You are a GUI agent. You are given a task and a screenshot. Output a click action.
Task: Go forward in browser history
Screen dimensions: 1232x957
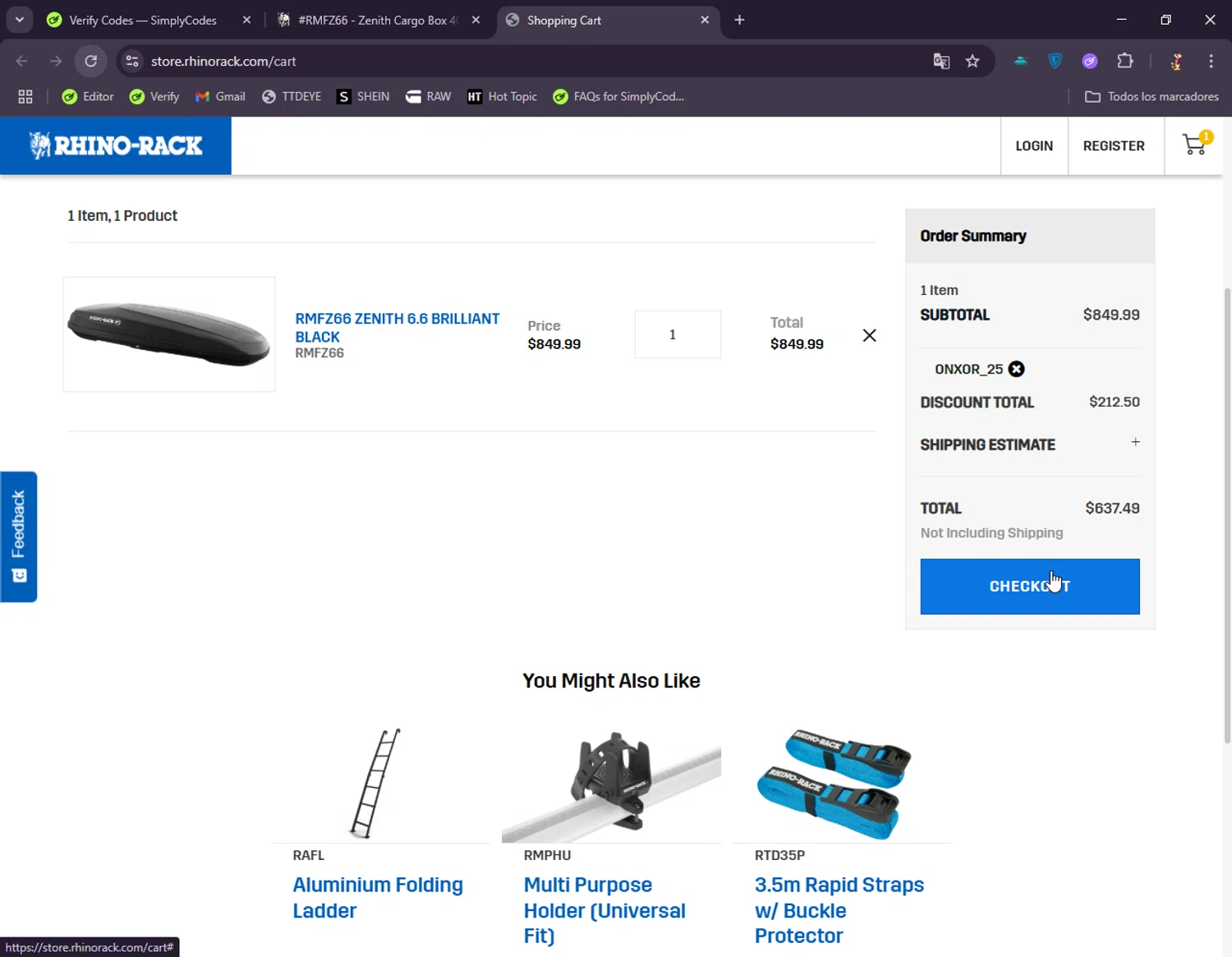pyautogui.click(x=56, y=61)
